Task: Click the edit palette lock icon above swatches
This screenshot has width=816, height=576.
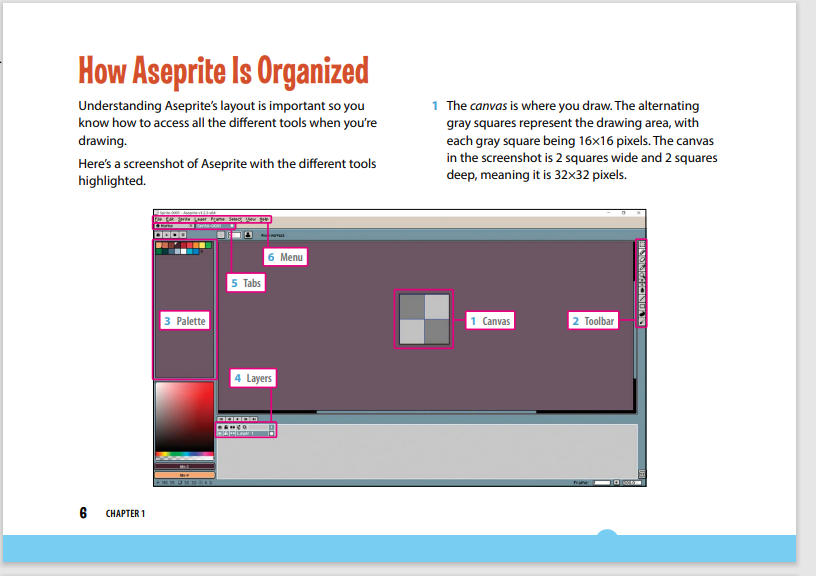Action: [158, 235]
